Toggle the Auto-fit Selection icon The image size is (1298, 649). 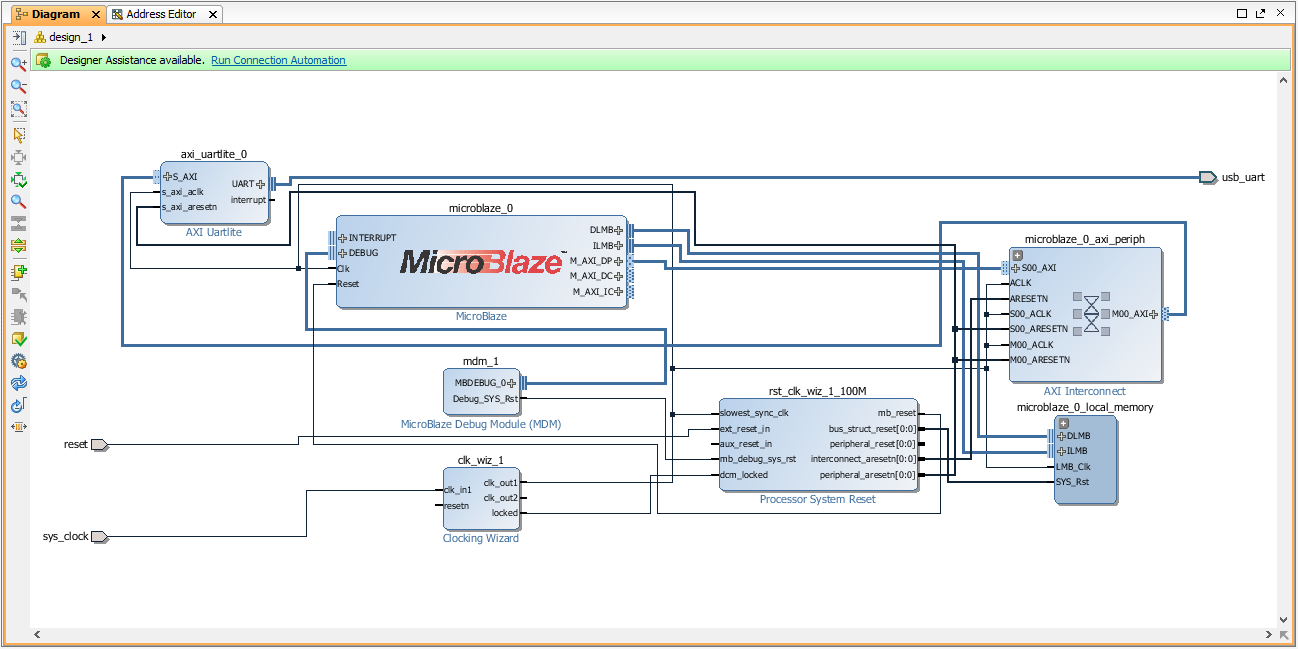(18, 180)
